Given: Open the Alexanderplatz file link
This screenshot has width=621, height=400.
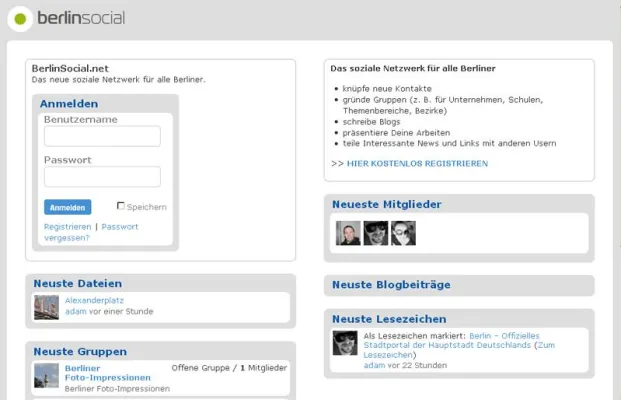Looking at the screenshot, I should [92, 300].
